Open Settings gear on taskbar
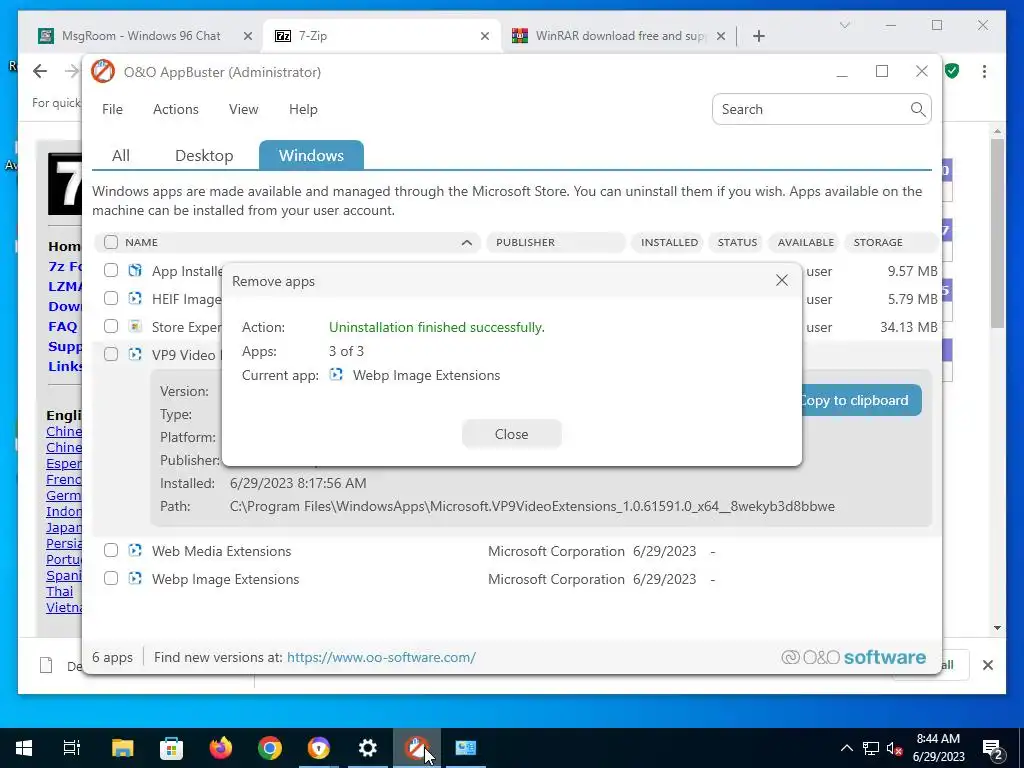1024x768 pixels. click(x=368, y=748)
